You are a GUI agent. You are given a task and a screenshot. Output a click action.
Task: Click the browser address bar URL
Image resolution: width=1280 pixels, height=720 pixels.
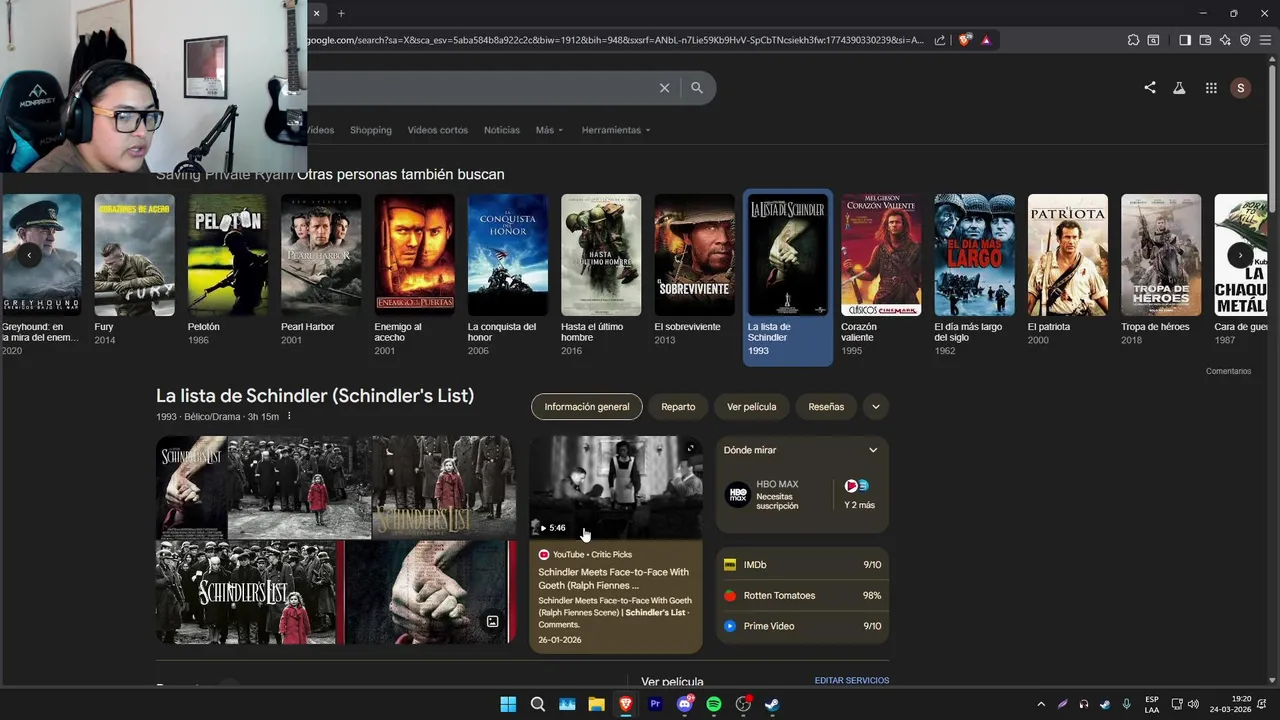tap(615, 40)
